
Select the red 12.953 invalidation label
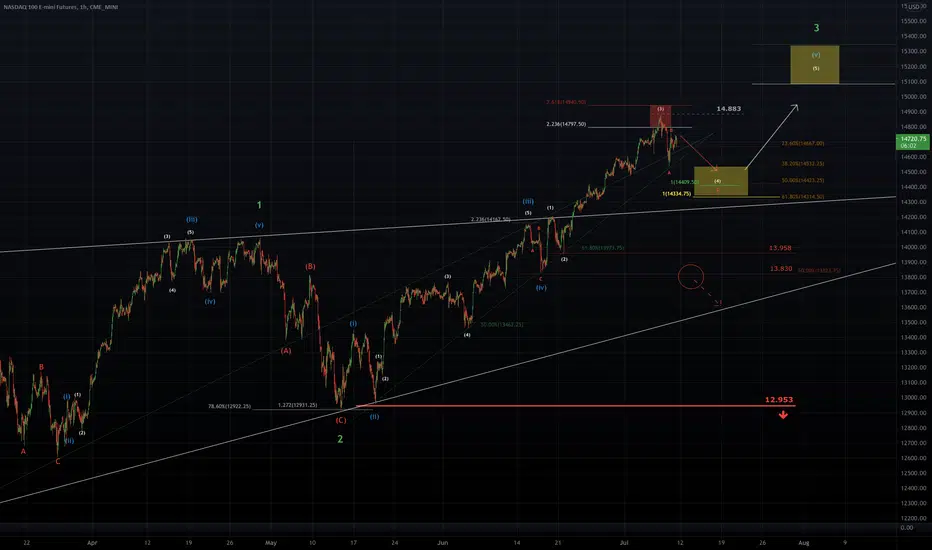779,400
